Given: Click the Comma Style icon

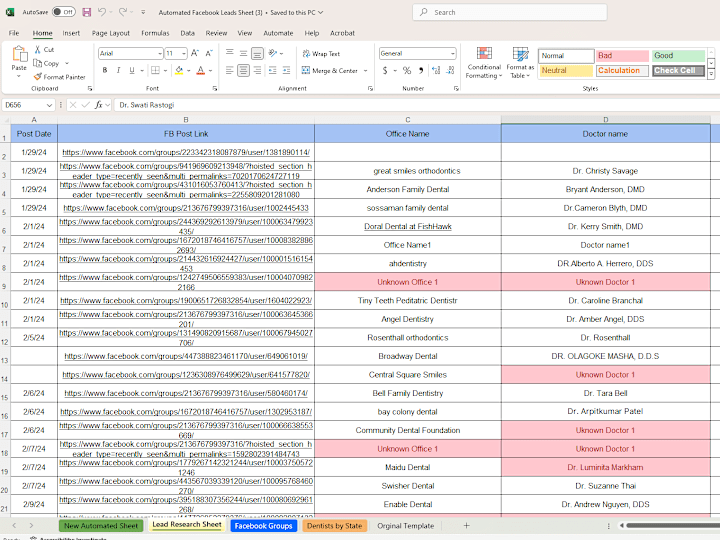Looking at the screenshot, I should tap(421, 70).
